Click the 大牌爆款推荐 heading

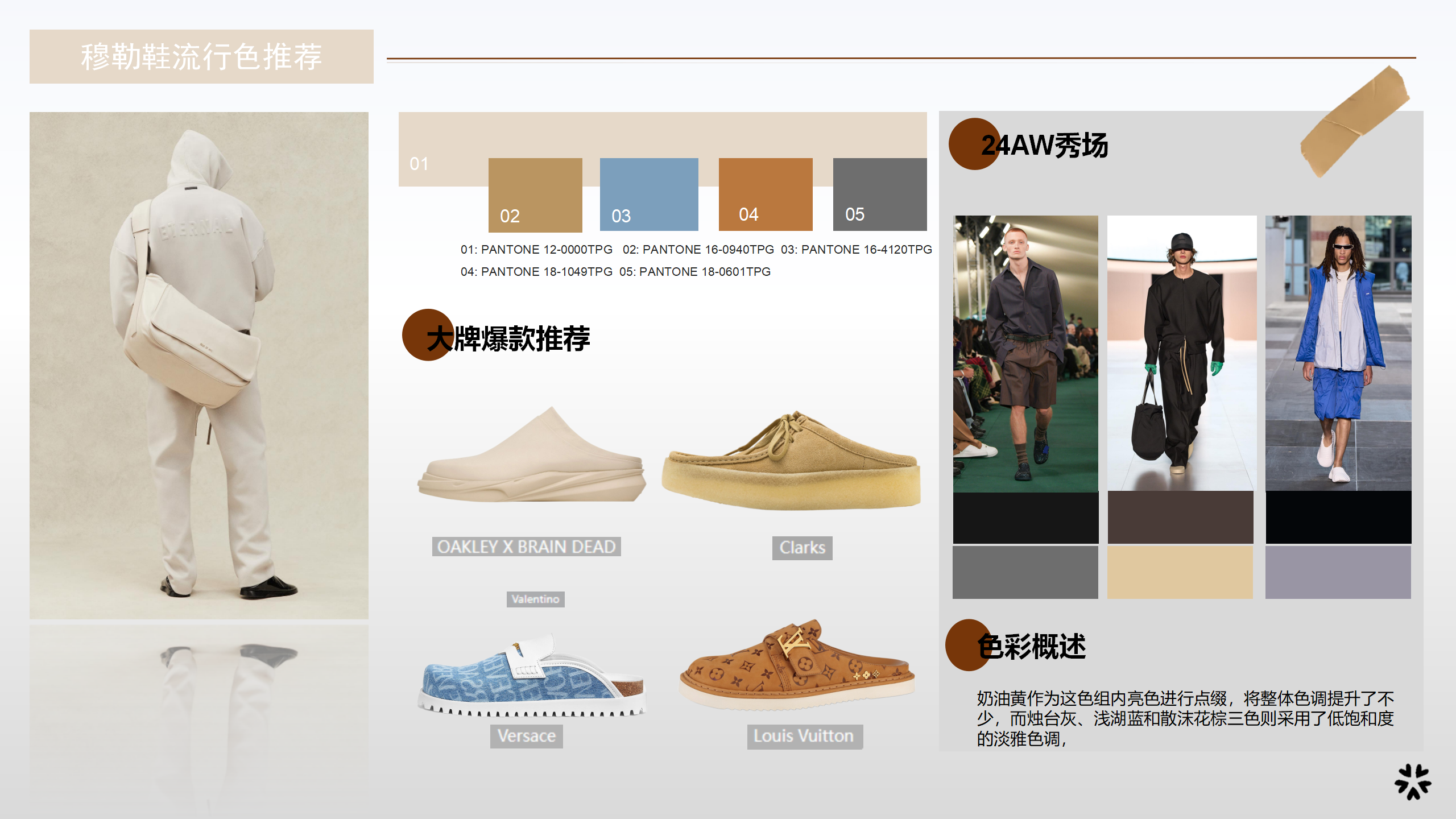point(508,338)
